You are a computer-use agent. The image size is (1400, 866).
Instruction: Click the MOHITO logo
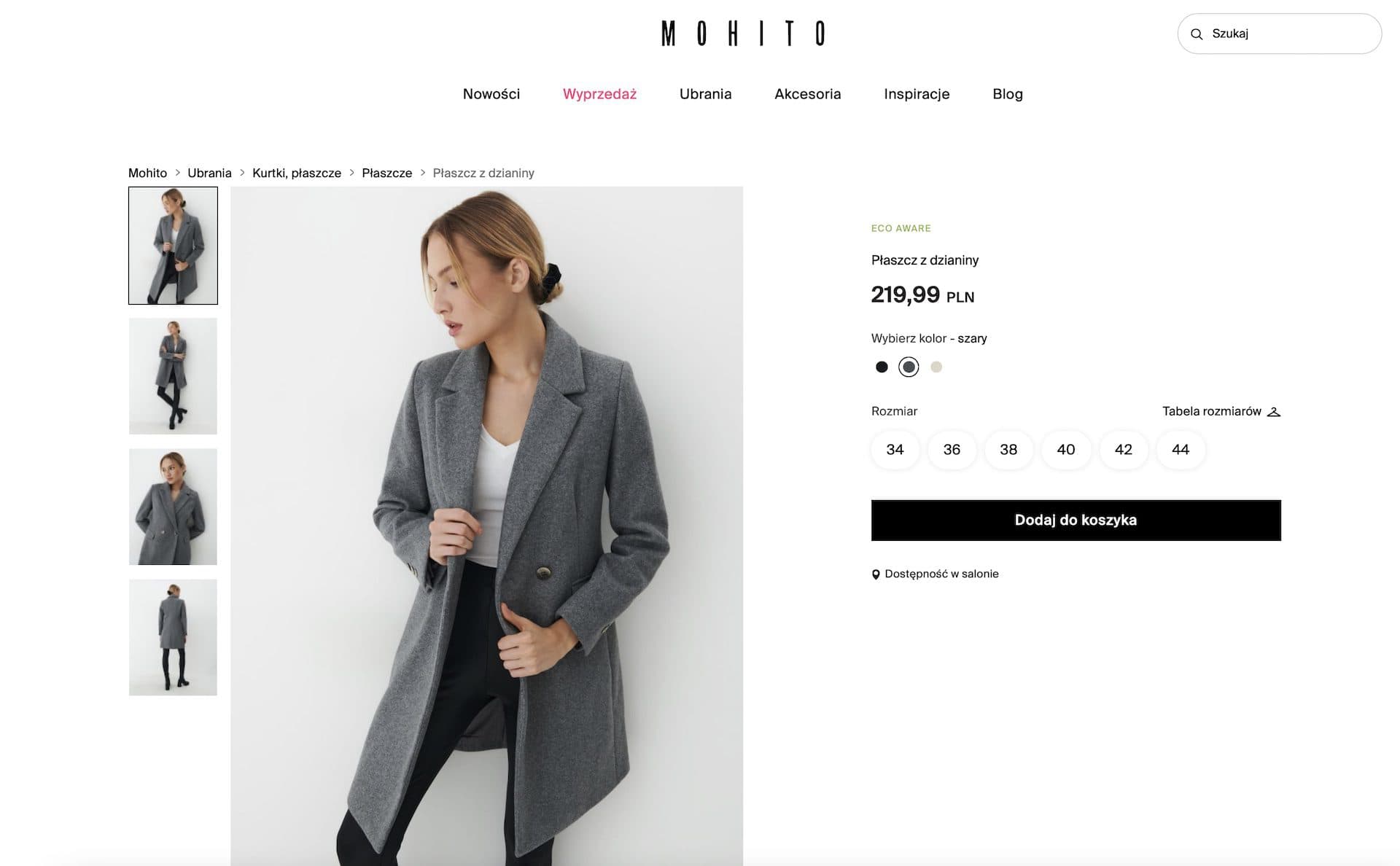(x=743, y=34)
